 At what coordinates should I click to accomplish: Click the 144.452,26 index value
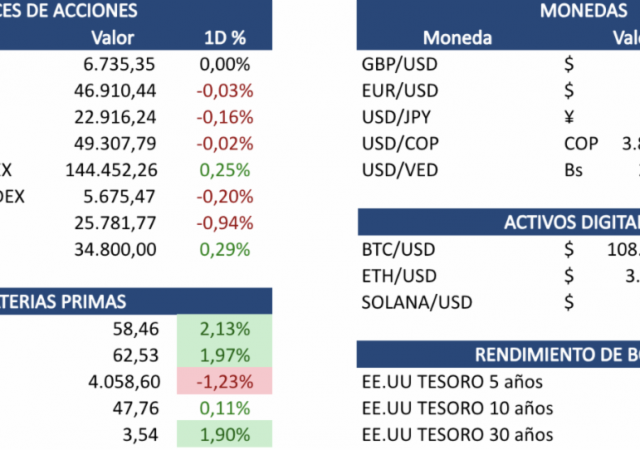(111, 169)
